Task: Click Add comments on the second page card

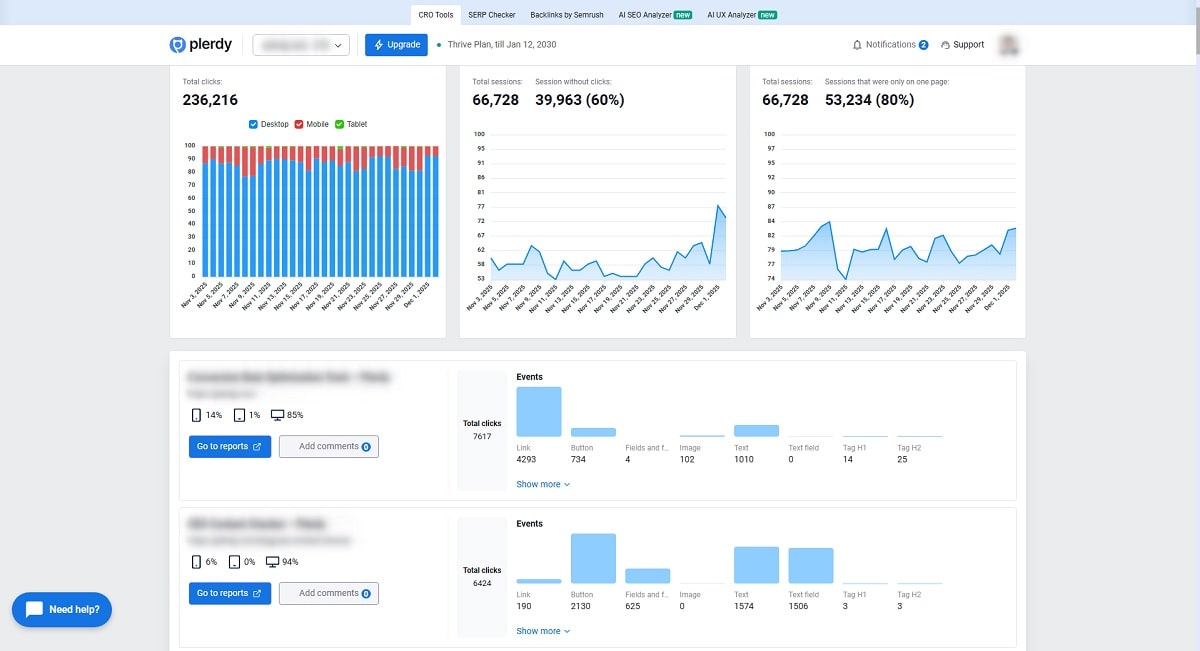Action: tap(329, 593)
